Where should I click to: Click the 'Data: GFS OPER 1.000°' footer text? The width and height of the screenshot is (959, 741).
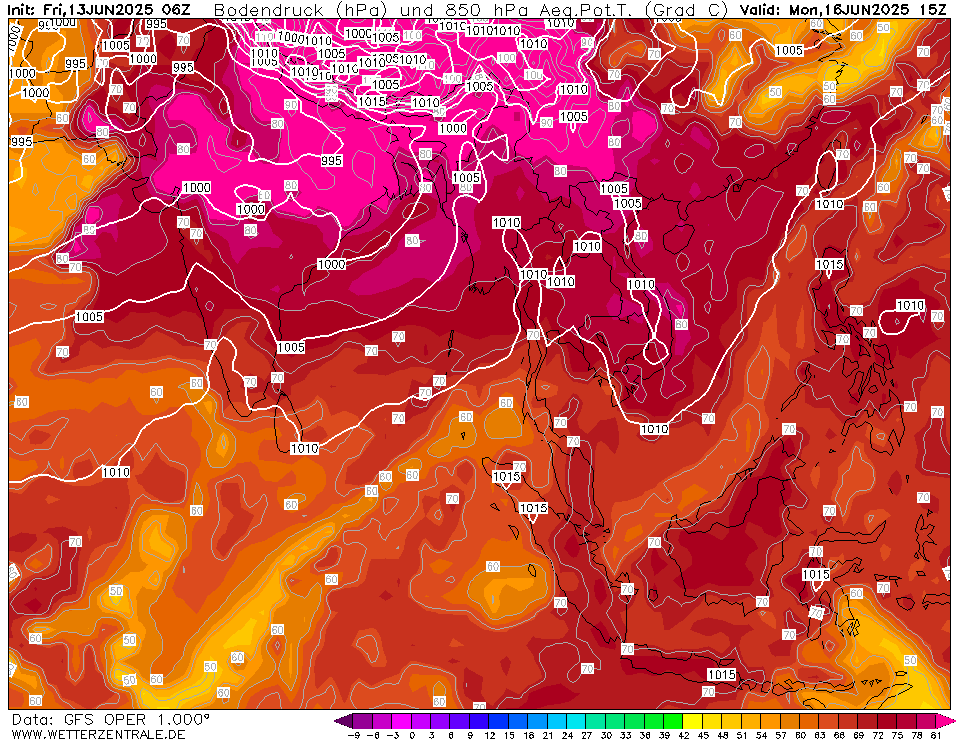point(111,720)
